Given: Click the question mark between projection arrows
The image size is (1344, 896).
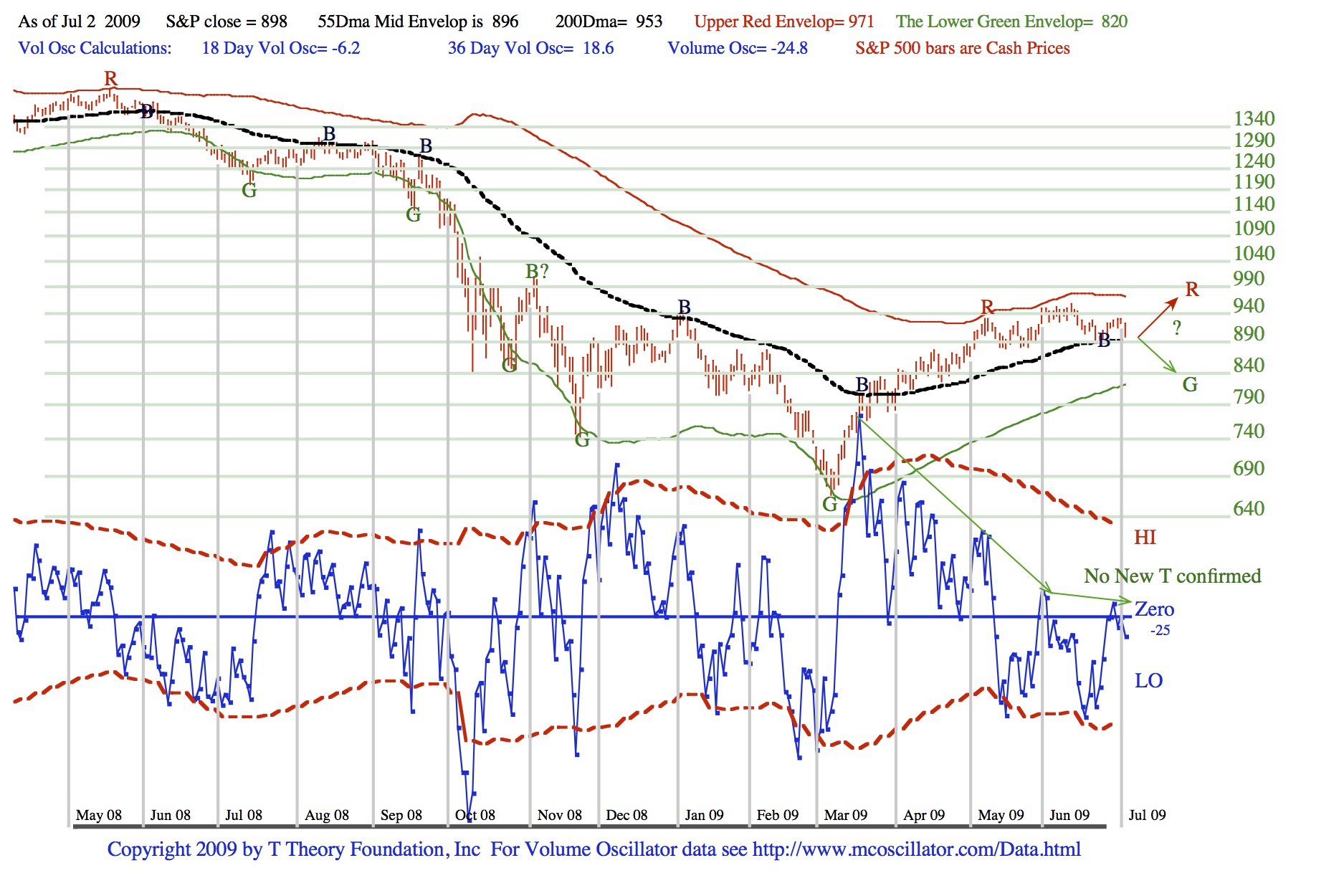Looking at the screenshot, I should tap(1176, 328).
